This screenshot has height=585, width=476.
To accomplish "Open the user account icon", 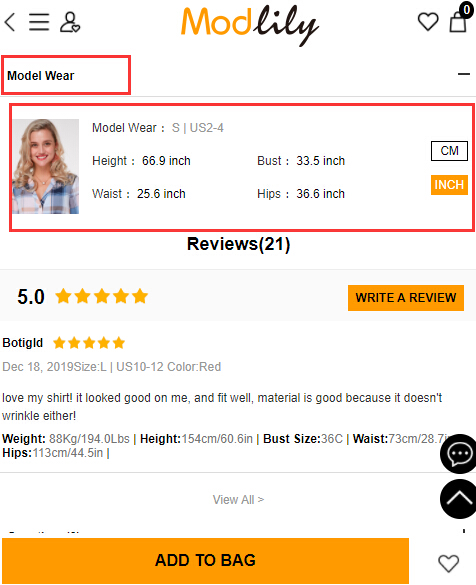I will (70, 22).
